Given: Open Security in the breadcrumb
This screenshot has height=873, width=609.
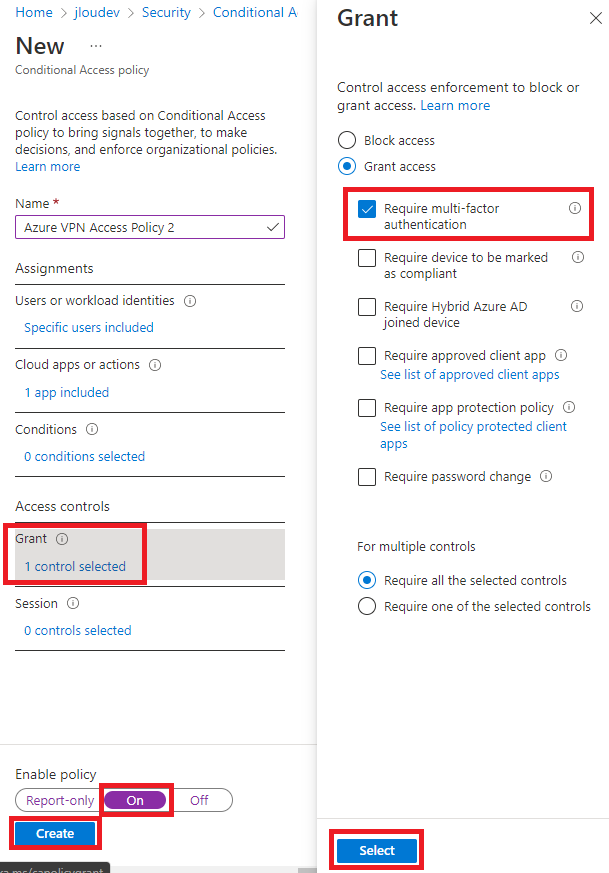Looking at the screenshot, I should click(166, 12).
